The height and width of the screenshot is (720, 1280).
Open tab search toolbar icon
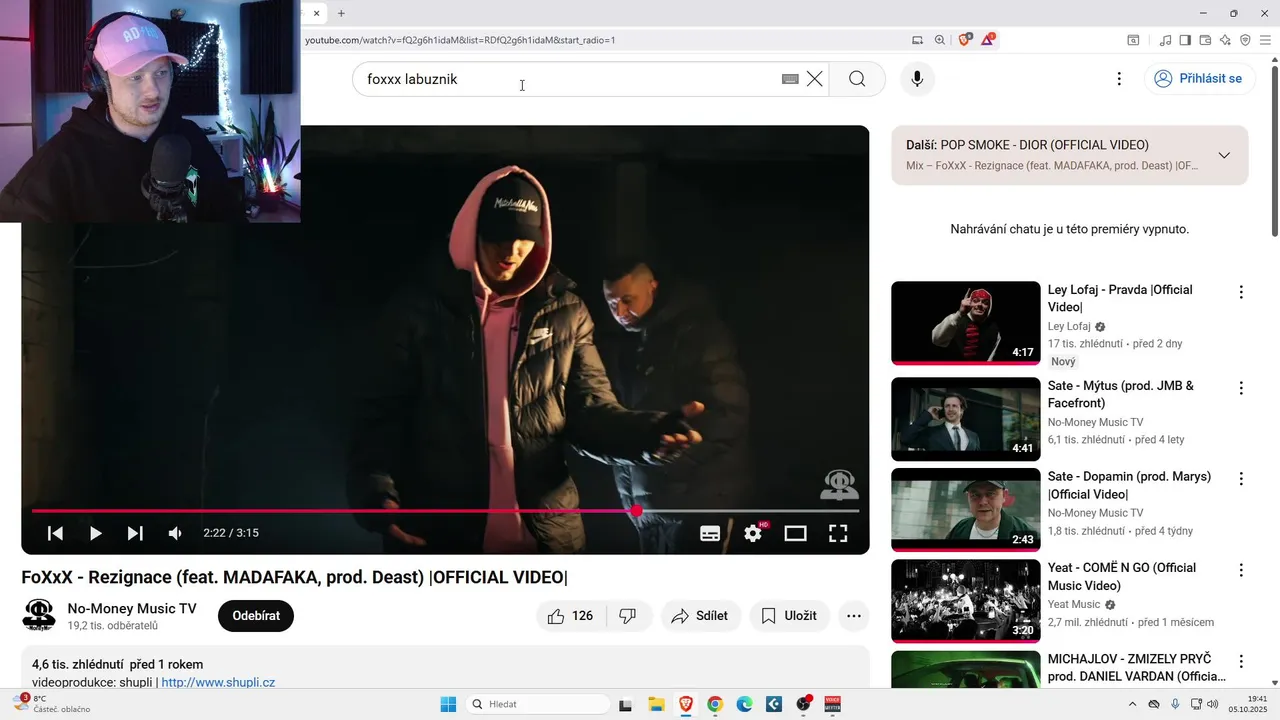(1133, 40)
